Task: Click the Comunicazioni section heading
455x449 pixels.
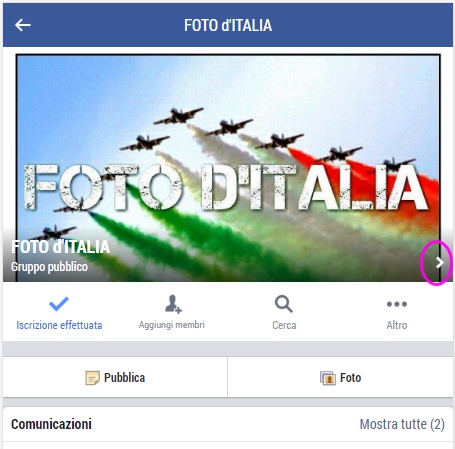Action: click(x=51, y=424)
